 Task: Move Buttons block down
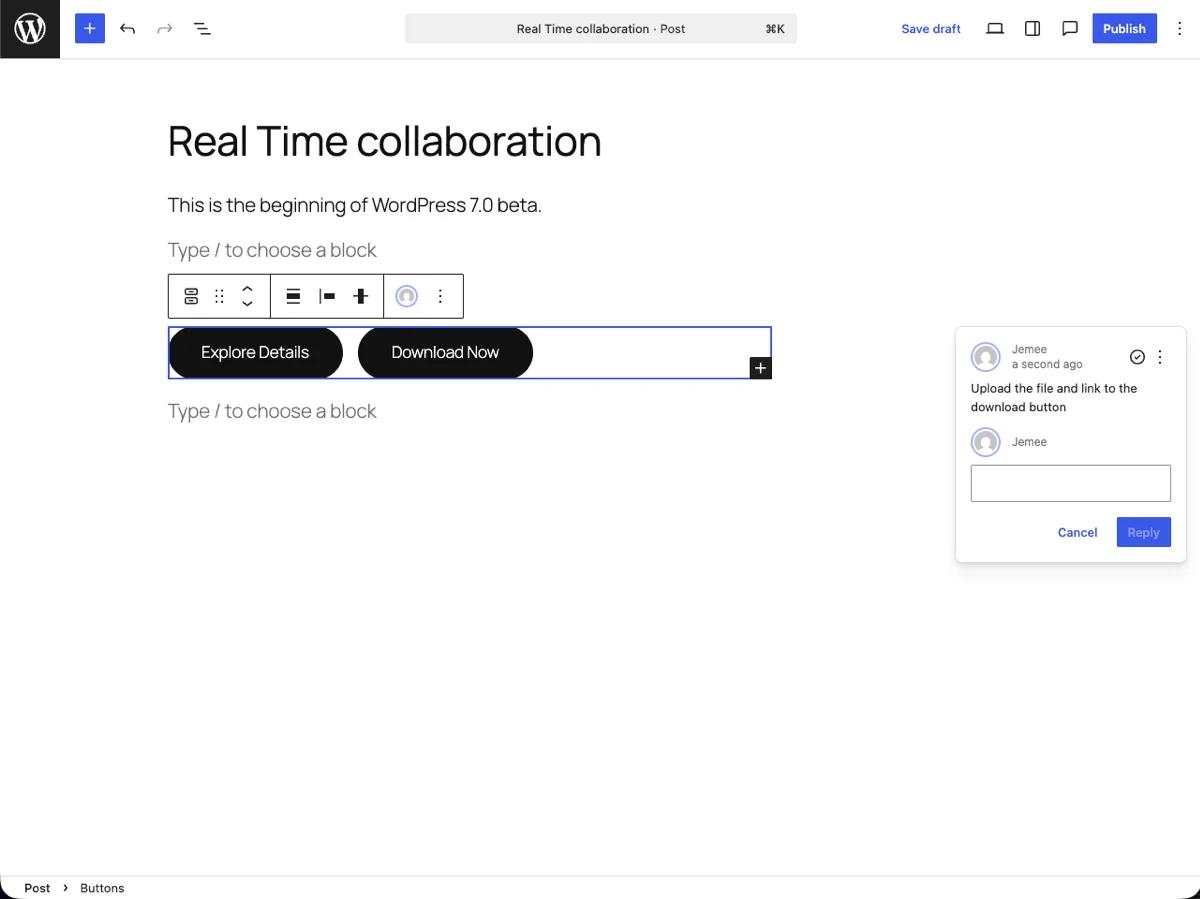coord(247,304)
